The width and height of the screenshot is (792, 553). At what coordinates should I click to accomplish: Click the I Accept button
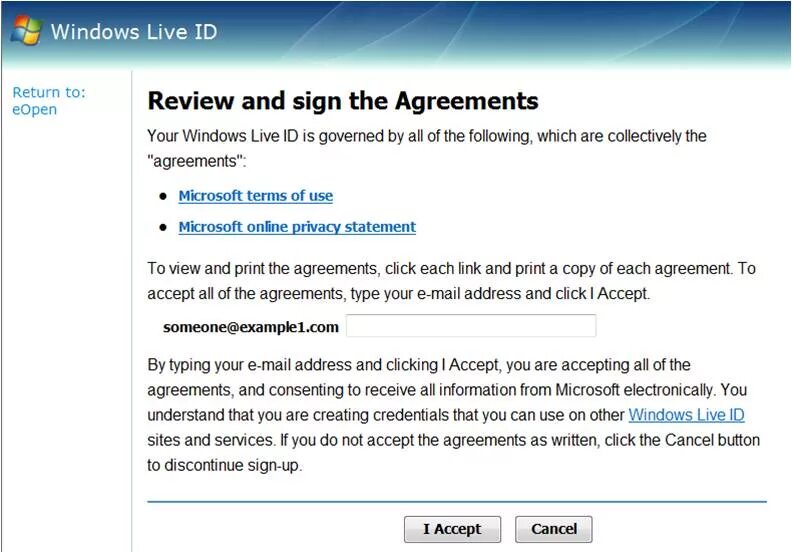452,529
